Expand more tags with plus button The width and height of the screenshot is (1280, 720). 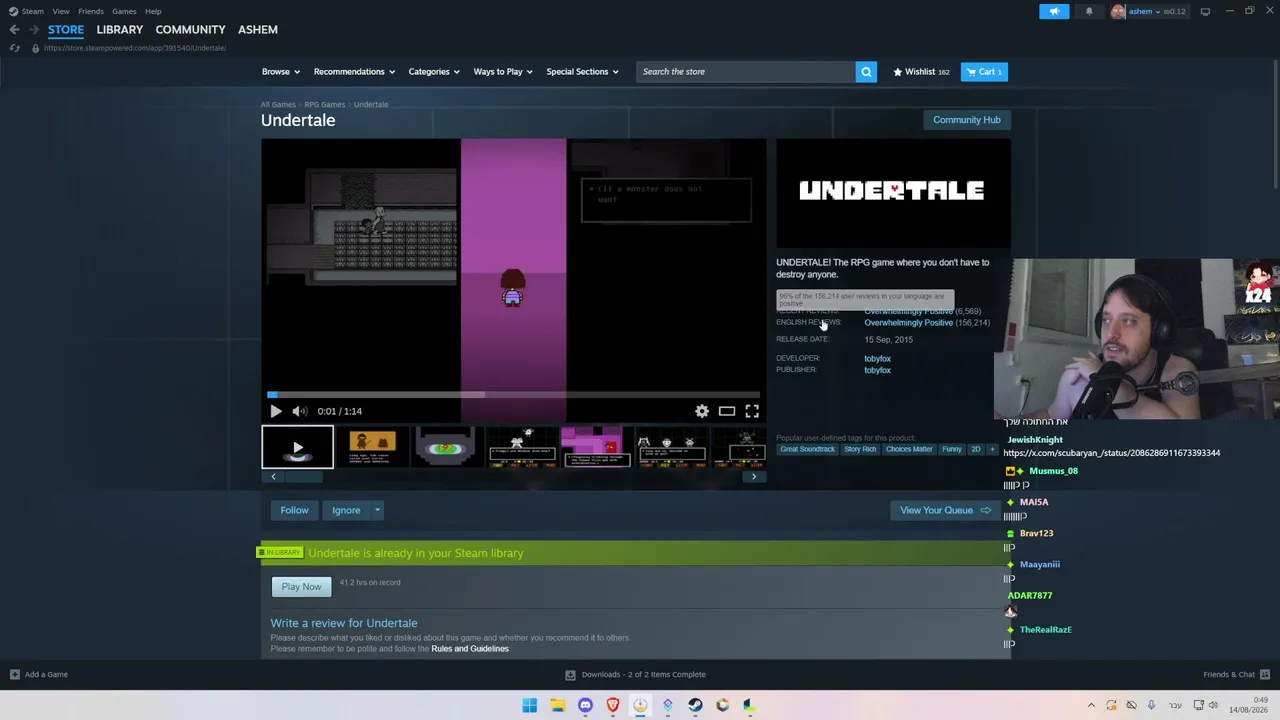tap(992, 449)
